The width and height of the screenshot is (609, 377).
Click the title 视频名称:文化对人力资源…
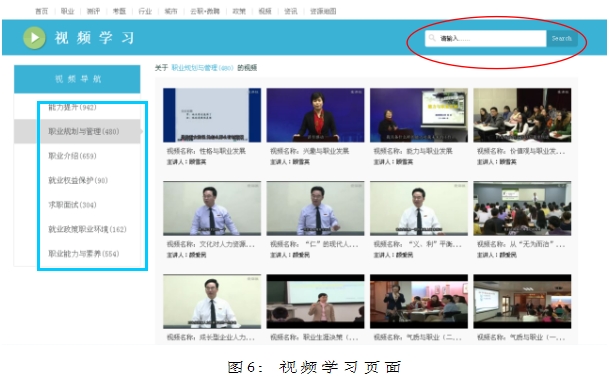click(x=211, y=244)
